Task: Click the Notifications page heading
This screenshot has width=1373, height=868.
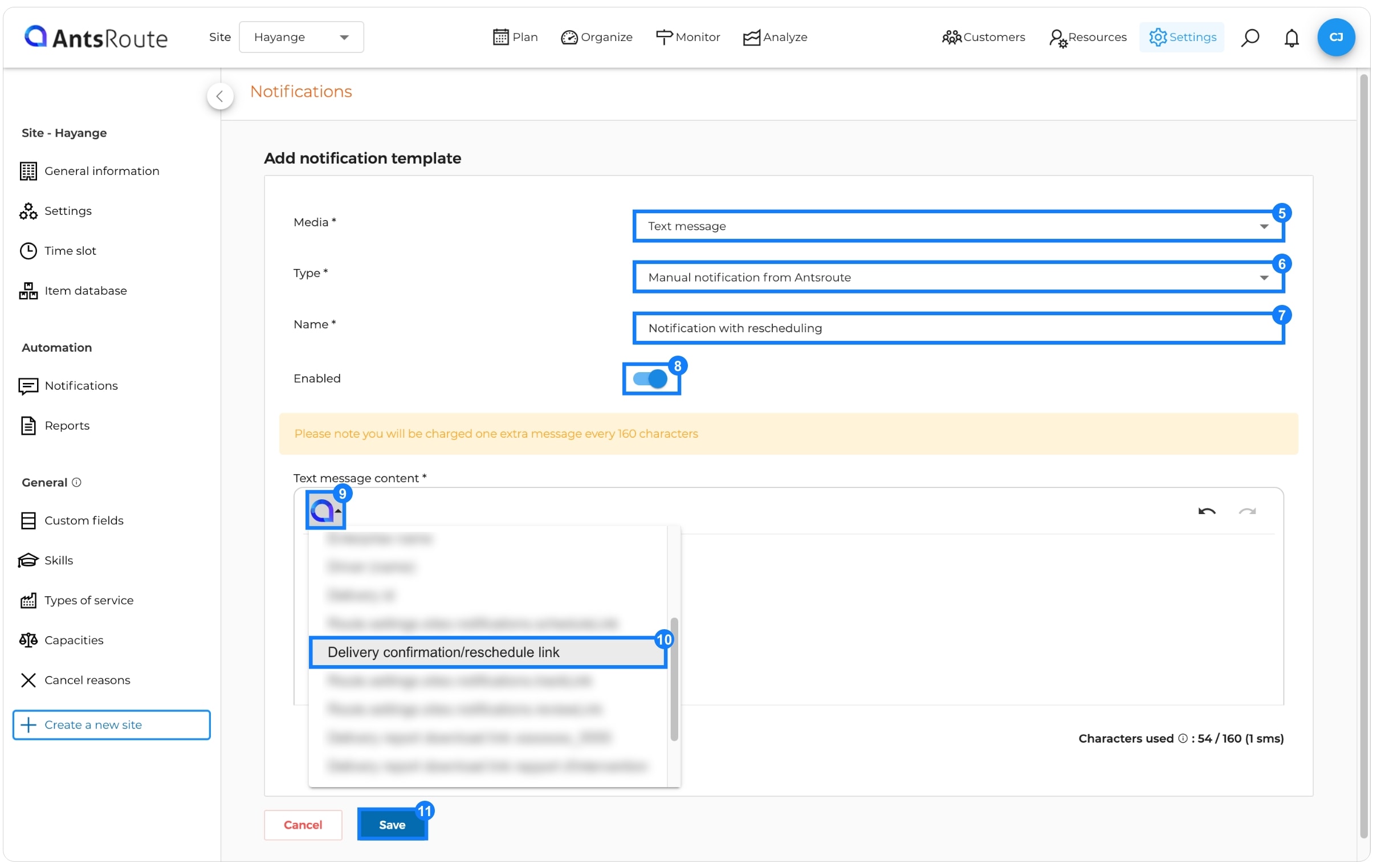Action: pyautogui.click(x=300, y=91)
